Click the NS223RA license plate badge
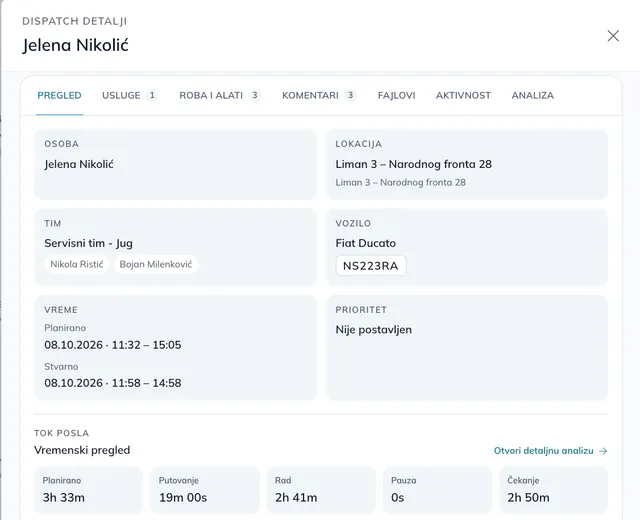This screenshot has height=520, width=640. [x=371, y=266]
